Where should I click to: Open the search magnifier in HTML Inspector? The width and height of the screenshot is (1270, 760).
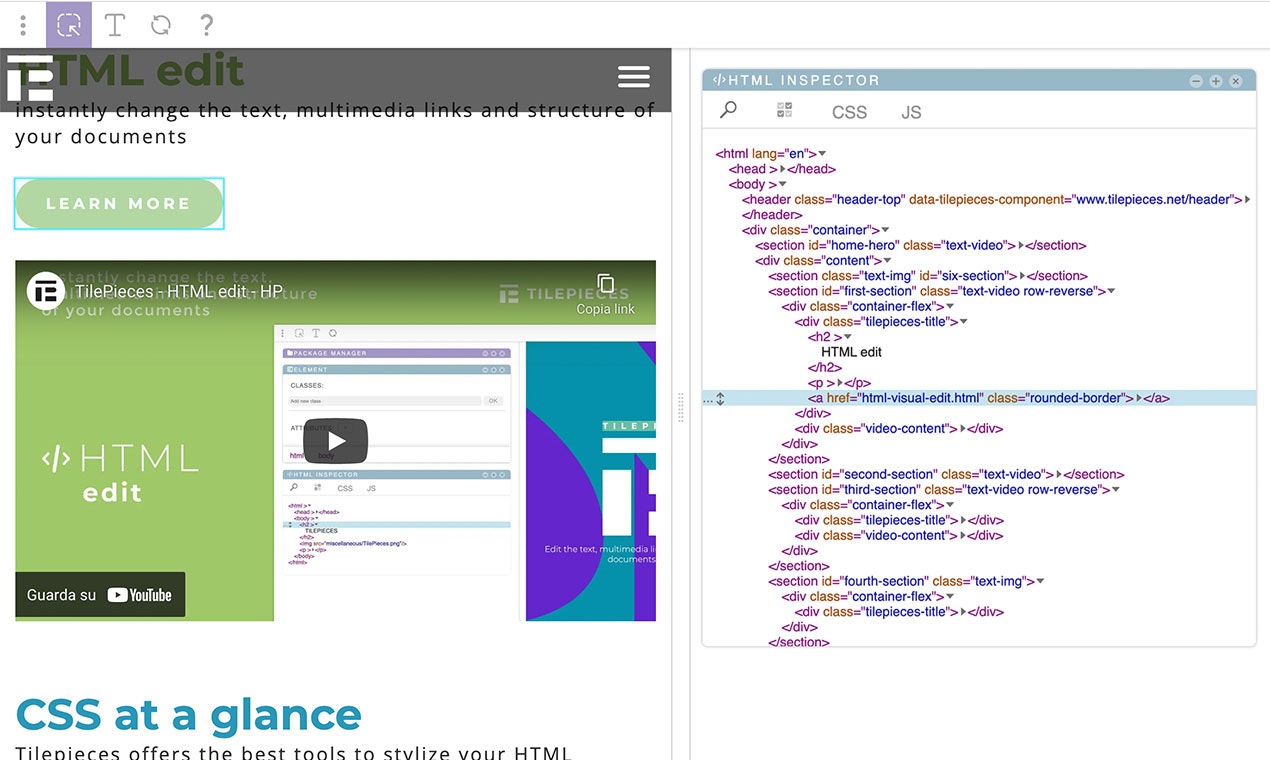729,110
